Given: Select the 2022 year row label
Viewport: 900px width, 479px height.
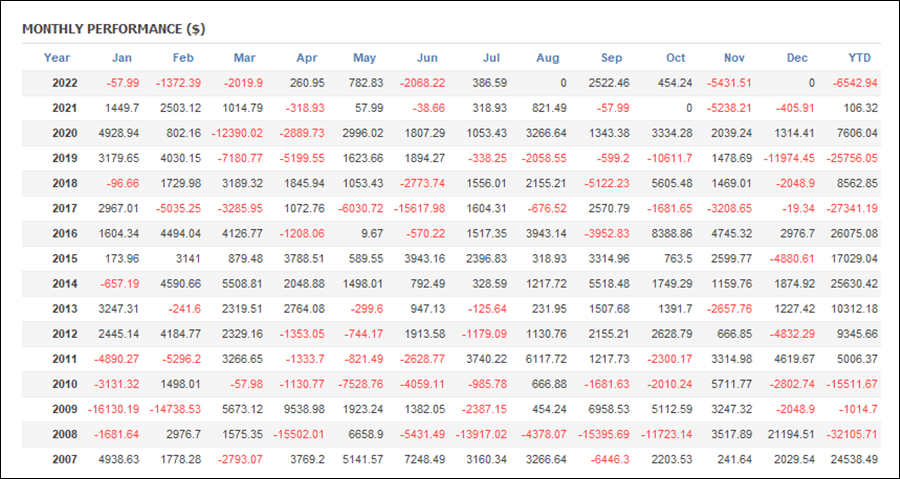Looking at the screenshot, I should coord(65,83).
